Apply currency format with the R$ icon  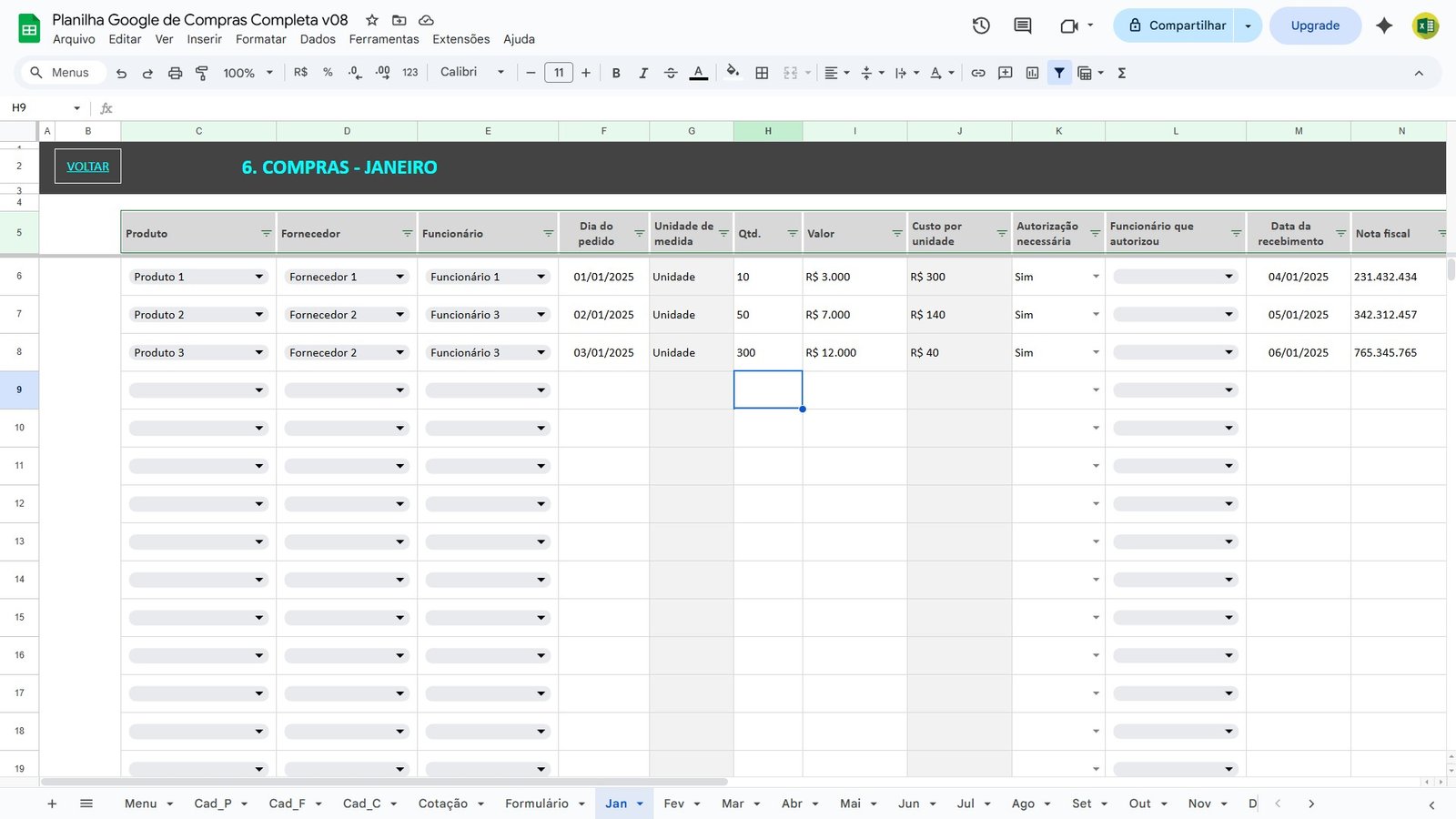(298, 72)
